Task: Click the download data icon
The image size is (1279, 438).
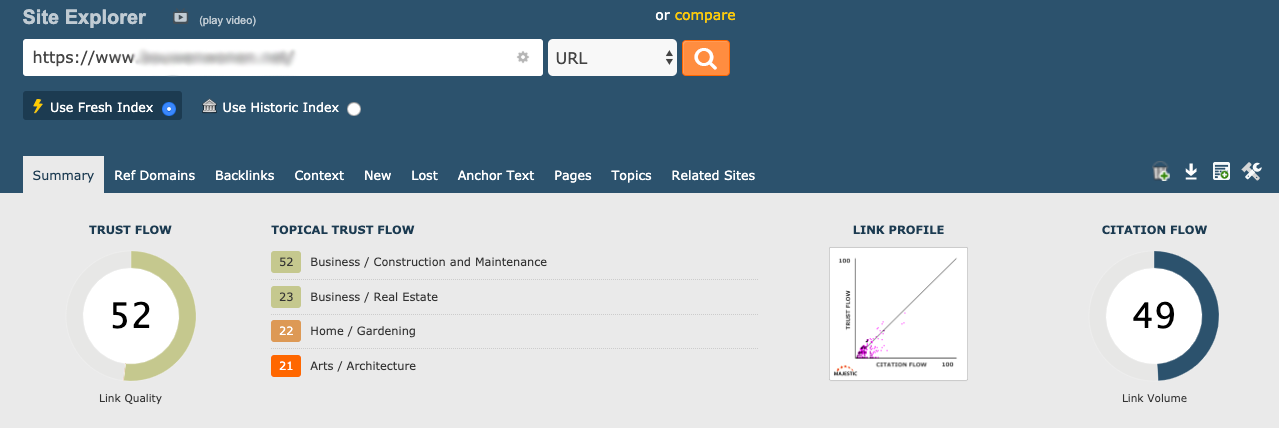Action: point(1191,172)
